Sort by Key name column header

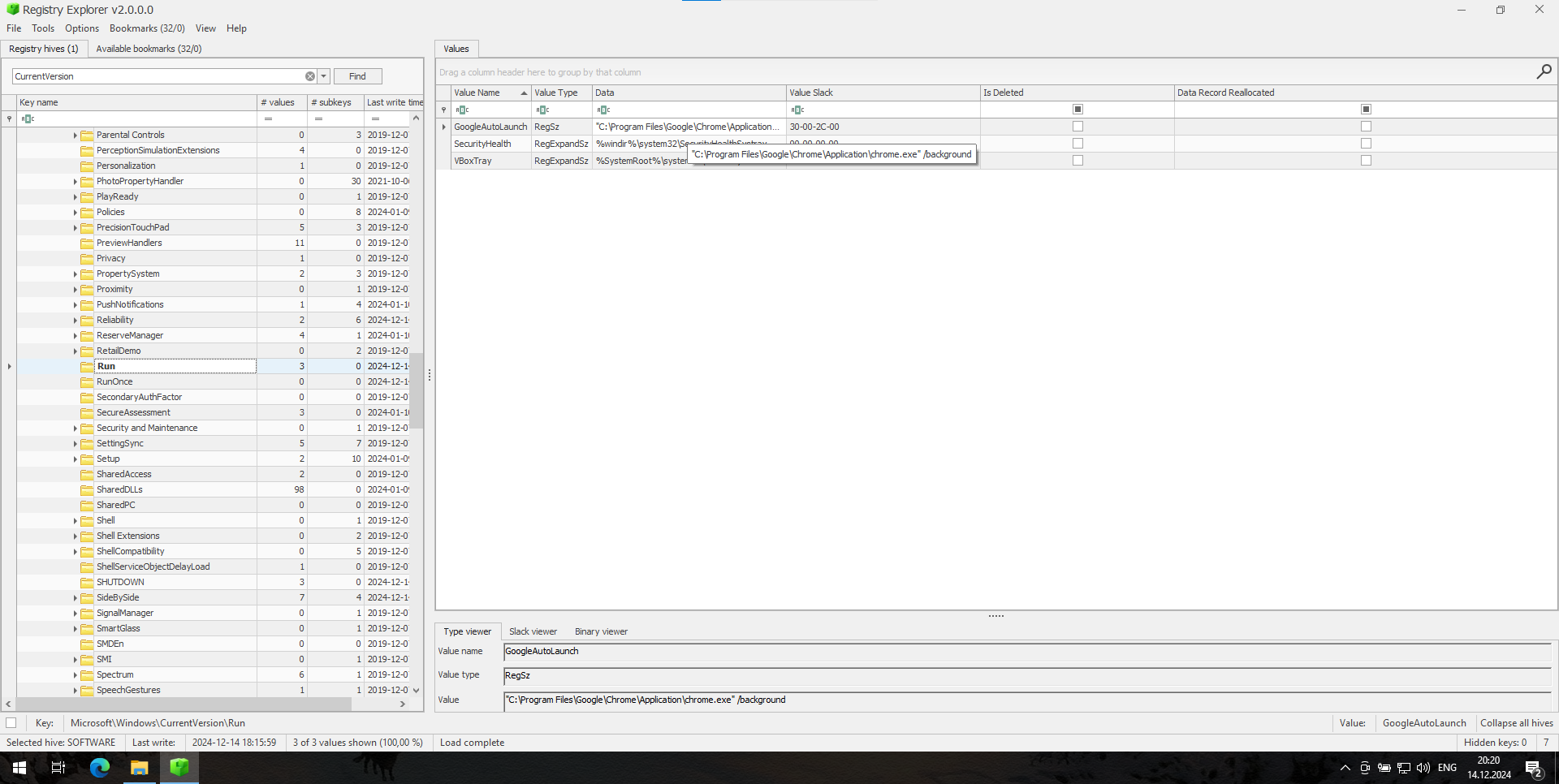(136, 102)
